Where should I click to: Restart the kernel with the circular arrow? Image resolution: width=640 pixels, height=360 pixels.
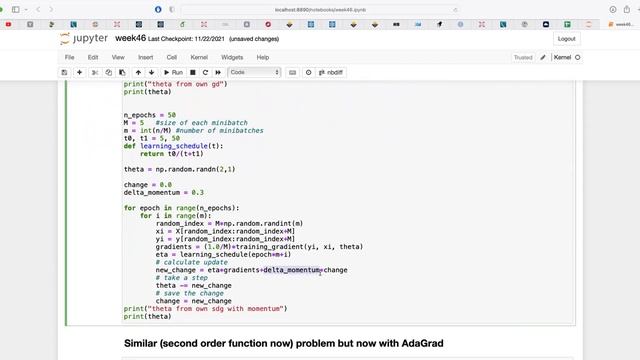[205, 72]
